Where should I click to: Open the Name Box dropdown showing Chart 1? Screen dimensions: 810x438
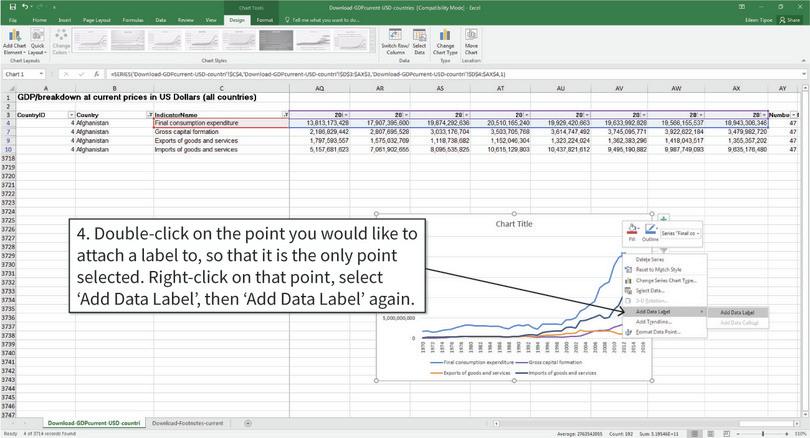41,74
